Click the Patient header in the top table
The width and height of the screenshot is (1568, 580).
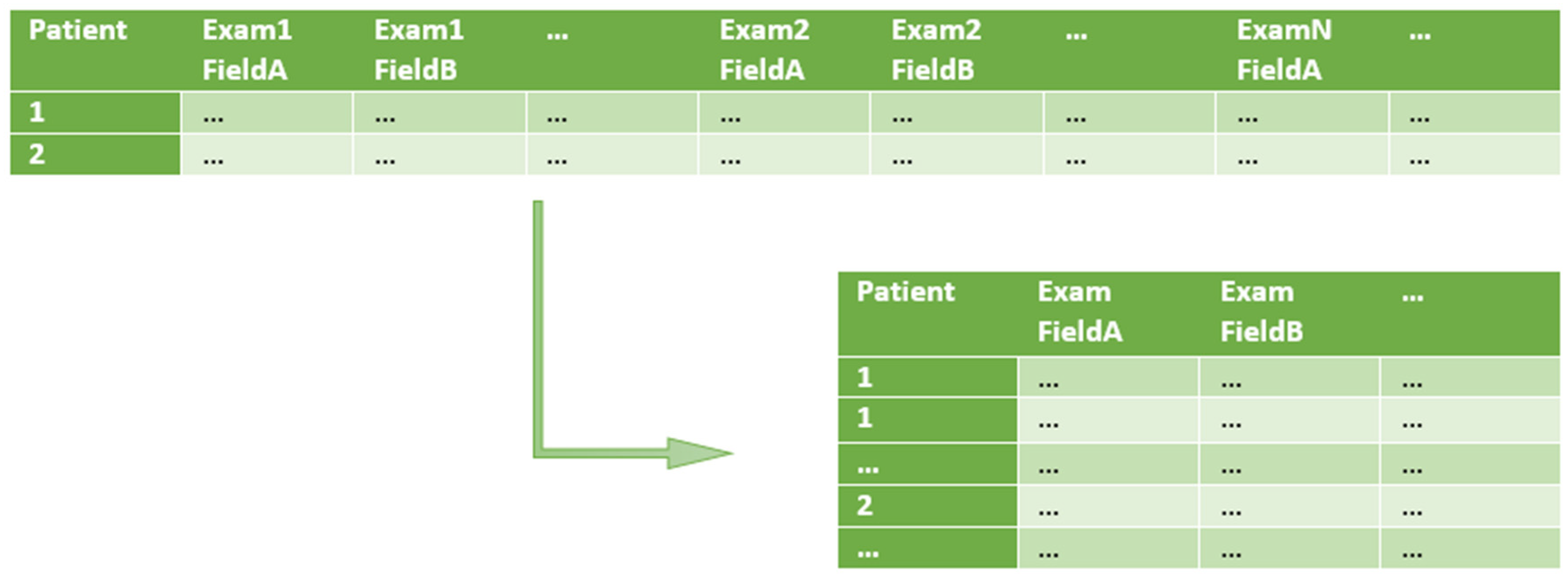(x=78, y=30)
